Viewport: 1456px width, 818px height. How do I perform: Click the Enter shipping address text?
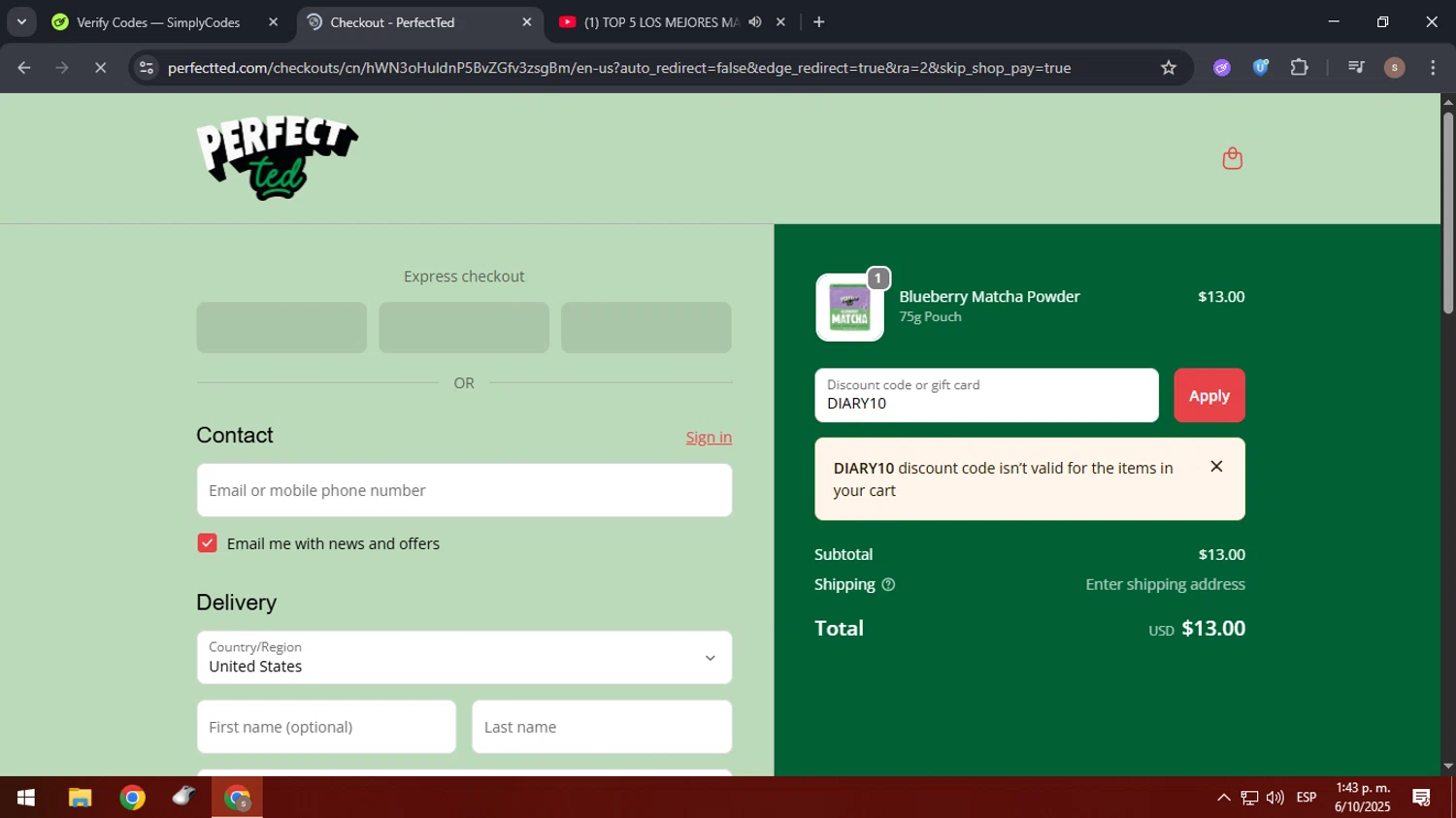point(1165,584)
